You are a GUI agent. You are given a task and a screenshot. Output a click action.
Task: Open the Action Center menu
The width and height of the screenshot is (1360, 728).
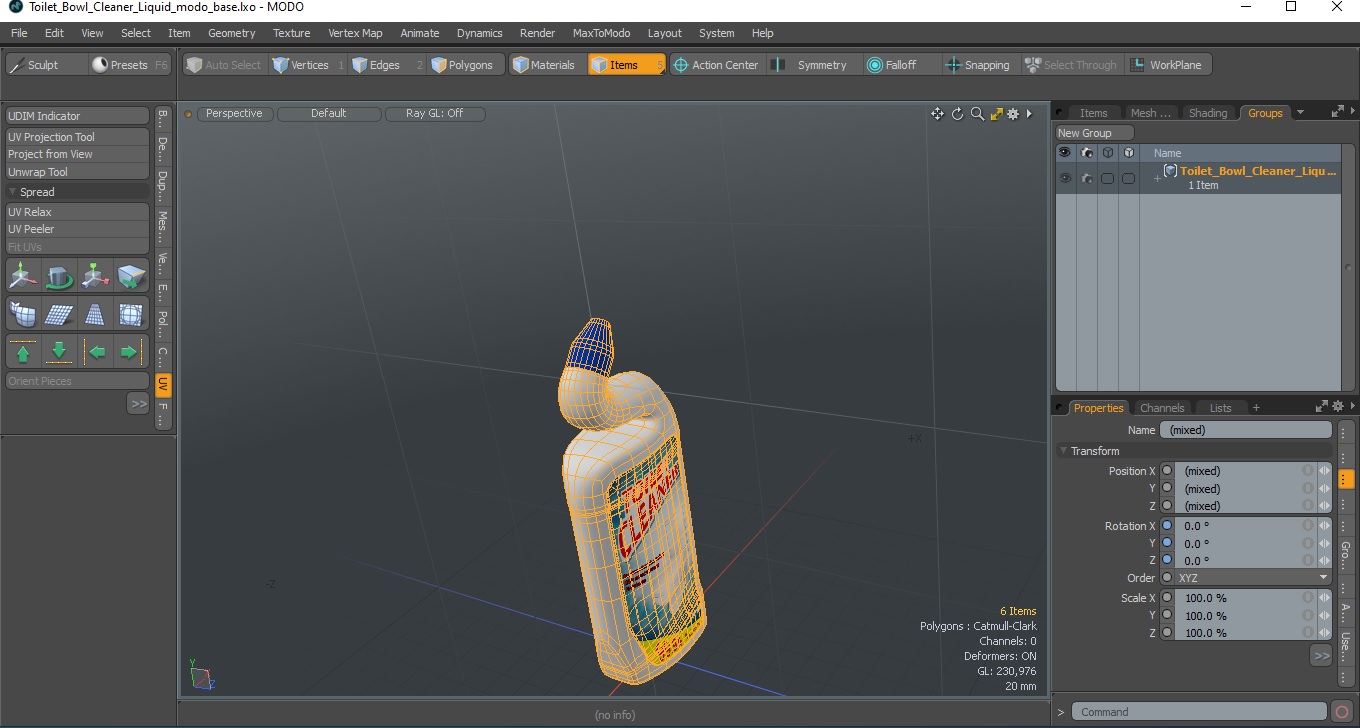[716, 65]
